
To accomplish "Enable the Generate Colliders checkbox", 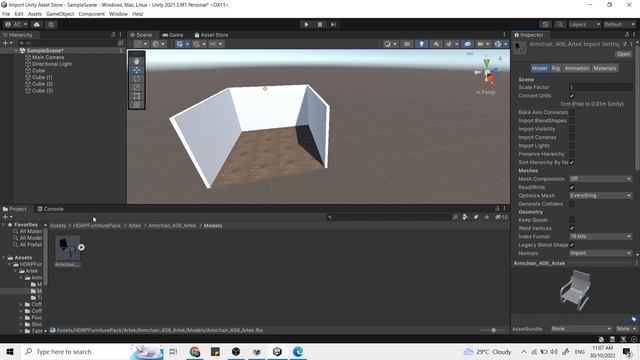I will point(572,204).
